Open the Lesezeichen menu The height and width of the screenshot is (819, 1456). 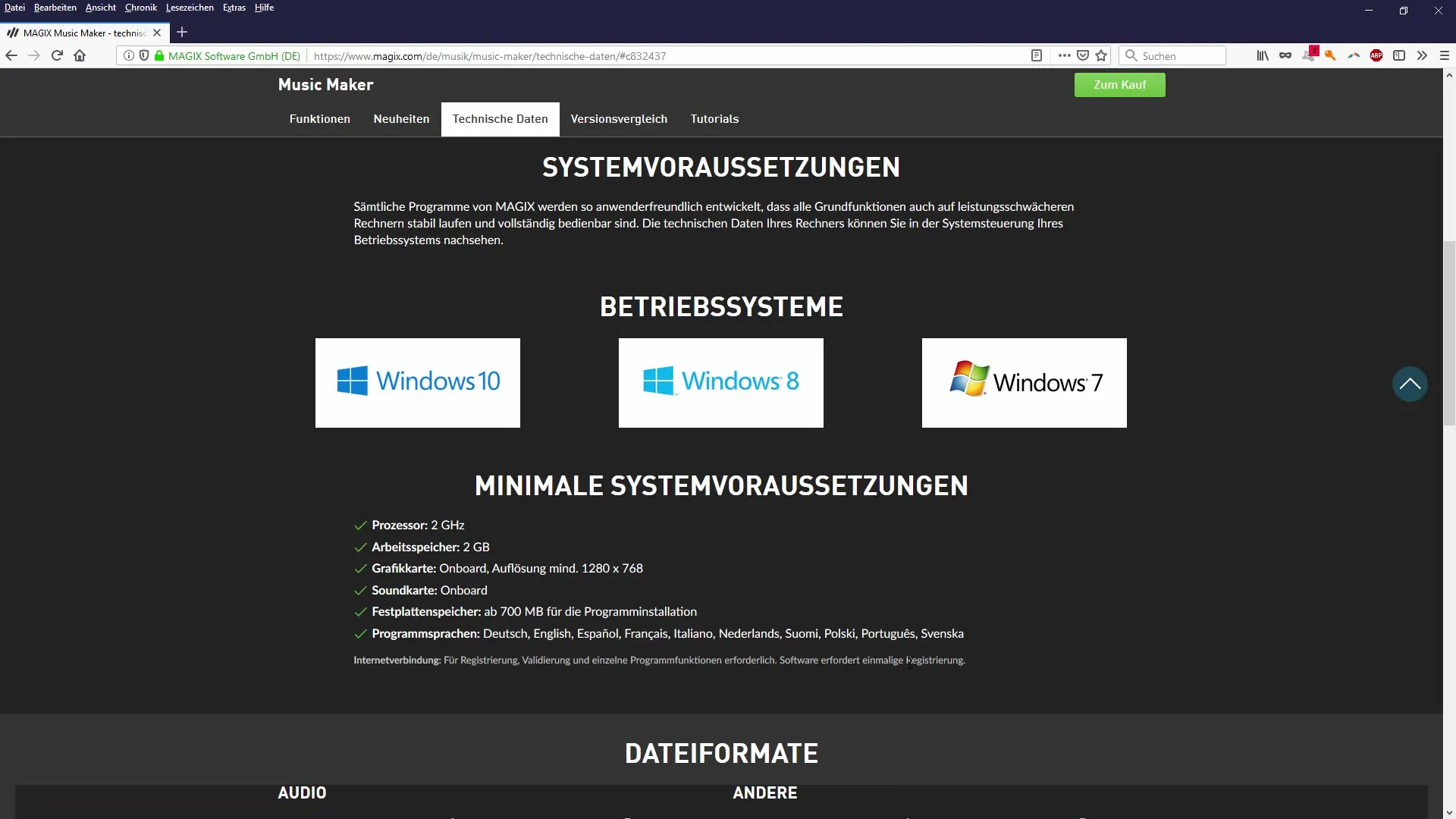point(190,8)
